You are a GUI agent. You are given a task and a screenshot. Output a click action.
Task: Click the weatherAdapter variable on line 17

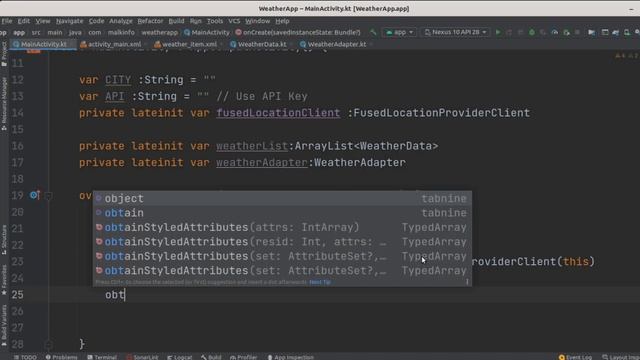tap(262, 162)
